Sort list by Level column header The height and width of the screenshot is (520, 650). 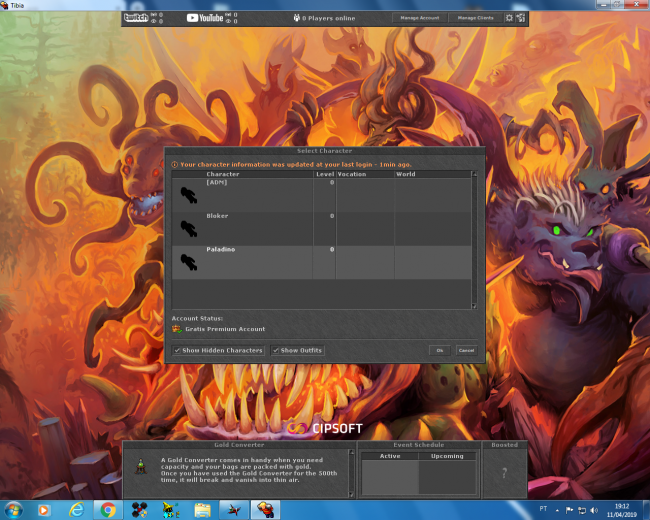pyautogui.click(x=325, y=174)
